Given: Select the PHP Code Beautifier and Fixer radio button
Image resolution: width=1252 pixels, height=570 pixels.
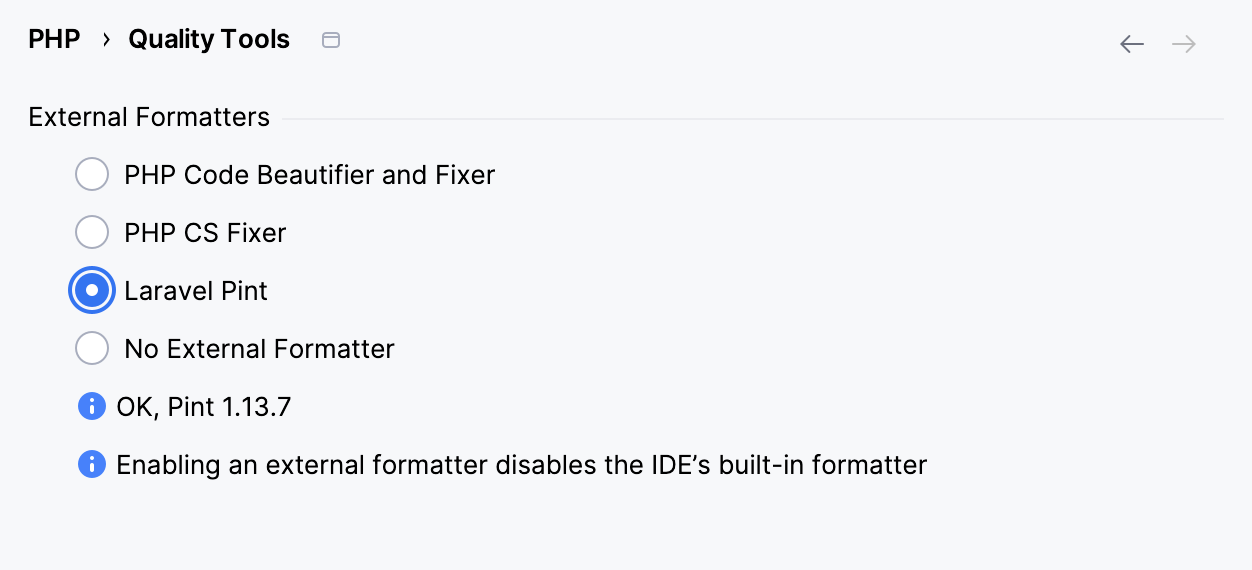Looking at the screenshot, I should [92, 175].
